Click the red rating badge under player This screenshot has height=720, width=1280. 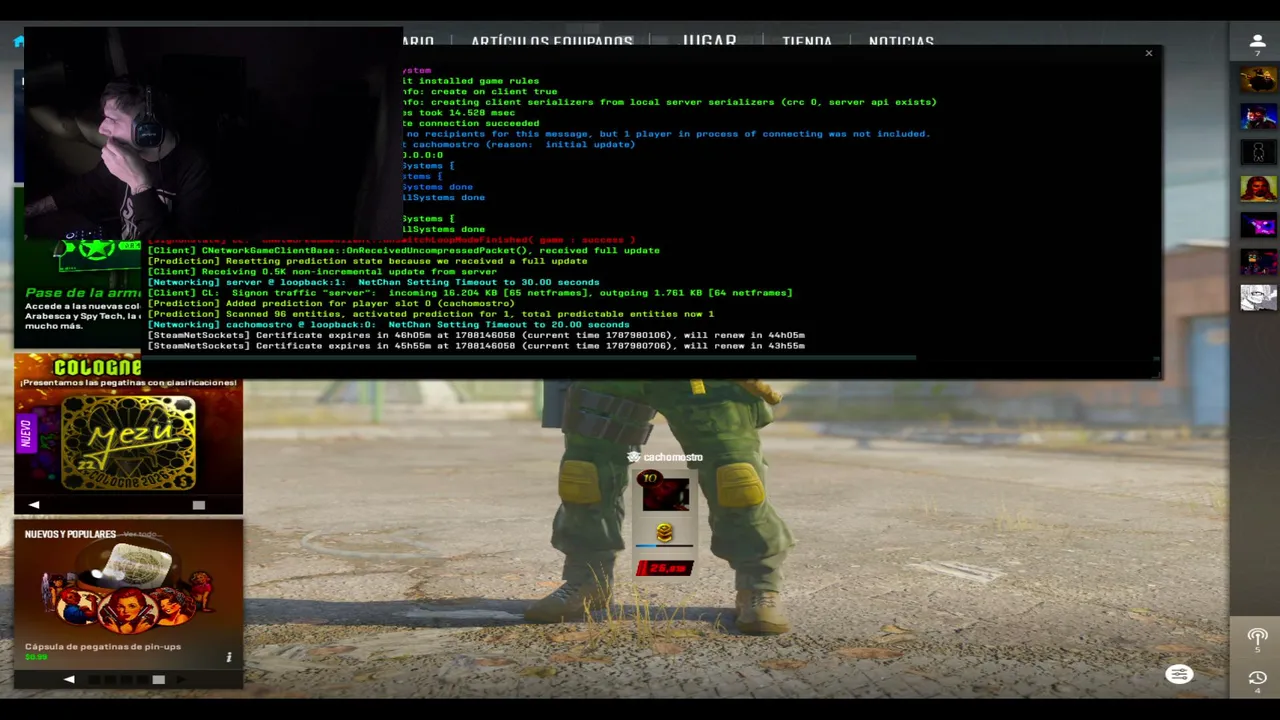(x=665, y=568)
